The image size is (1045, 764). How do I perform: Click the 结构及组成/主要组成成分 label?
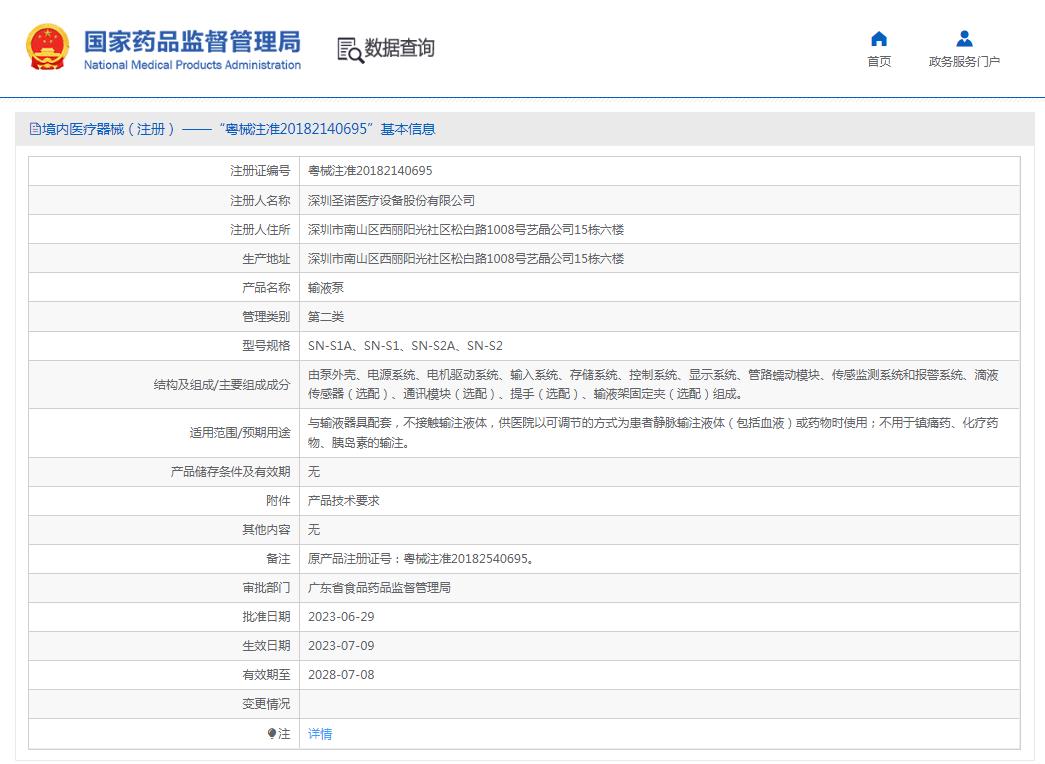coord(222,385)
